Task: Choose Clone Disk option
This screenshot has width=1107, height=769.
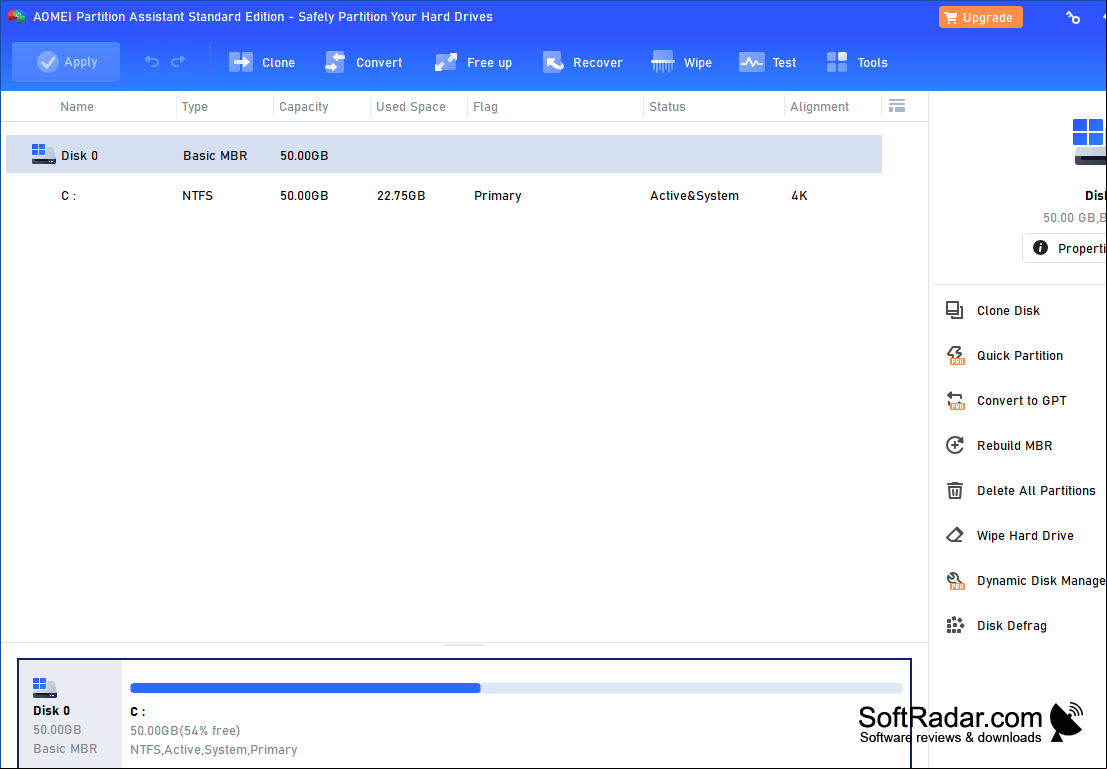Action: click(x=1007, y=311)
